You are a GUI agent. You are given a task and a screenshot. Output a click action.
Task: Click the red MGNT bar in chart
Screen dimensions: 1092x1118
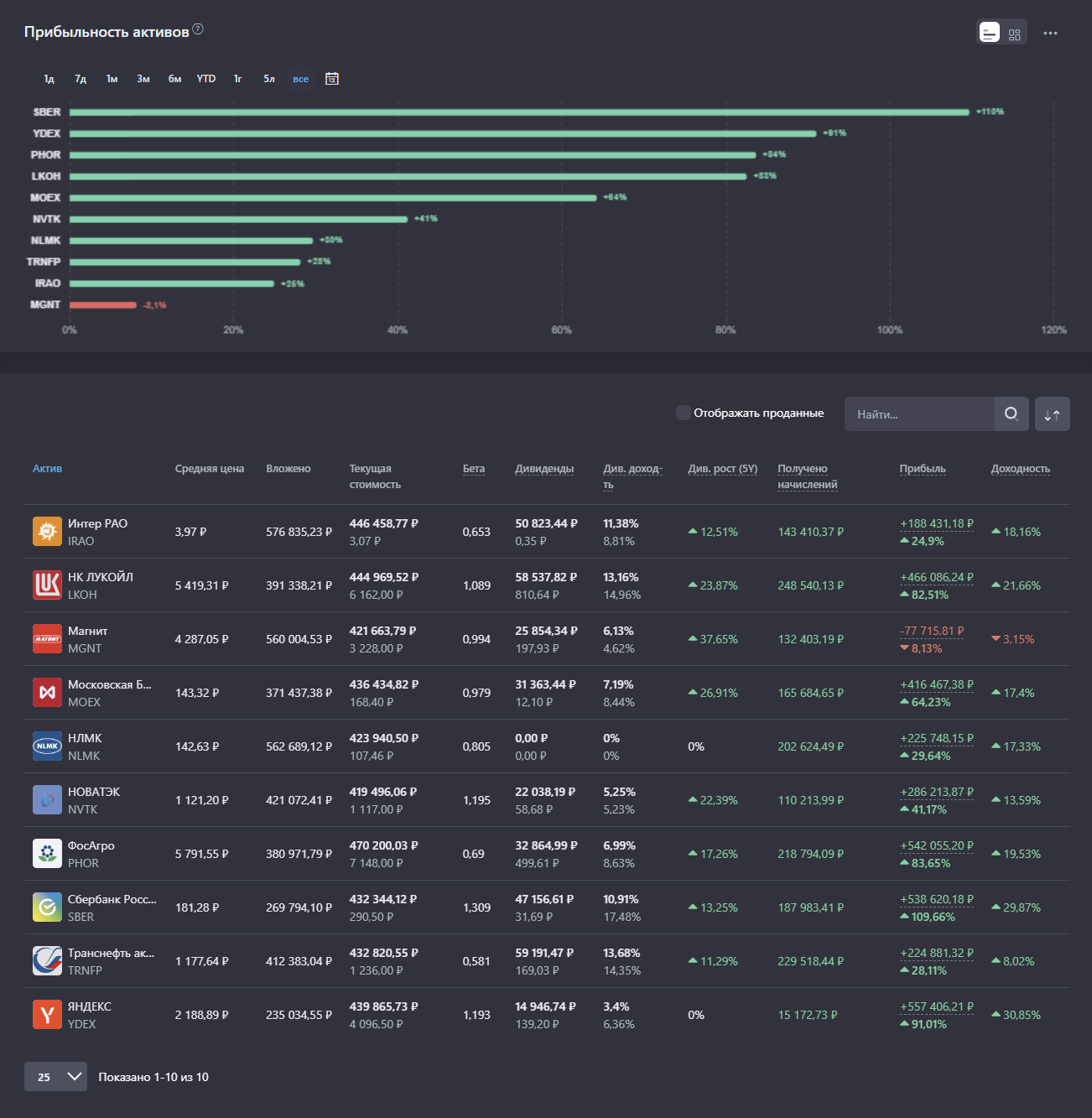point(103,304)
